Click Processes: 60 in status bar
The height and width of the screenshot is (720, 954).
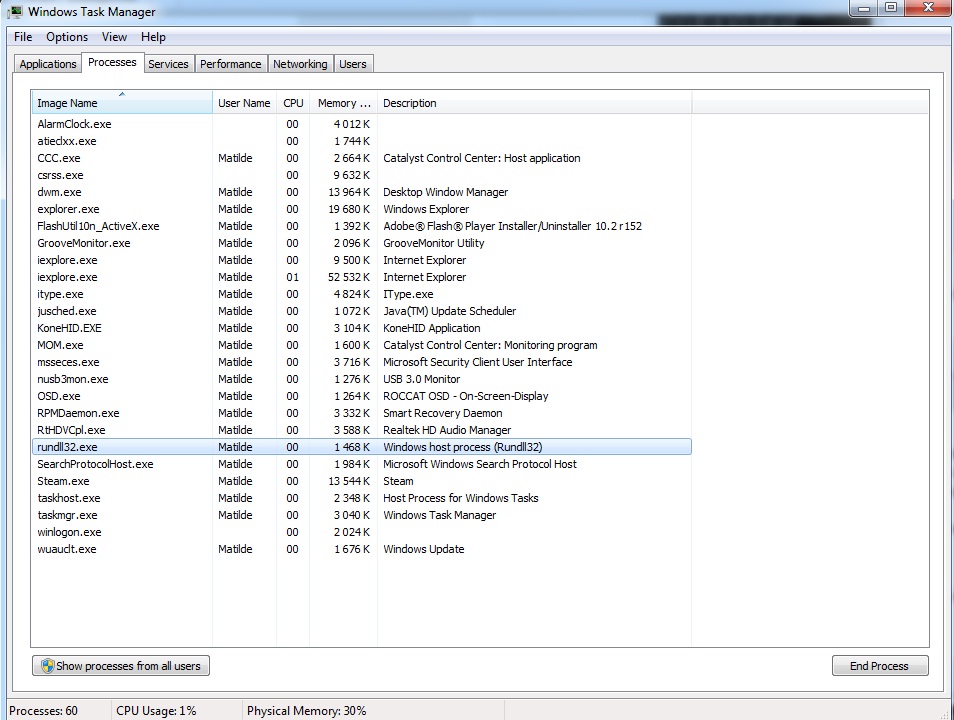coord(44,711)
